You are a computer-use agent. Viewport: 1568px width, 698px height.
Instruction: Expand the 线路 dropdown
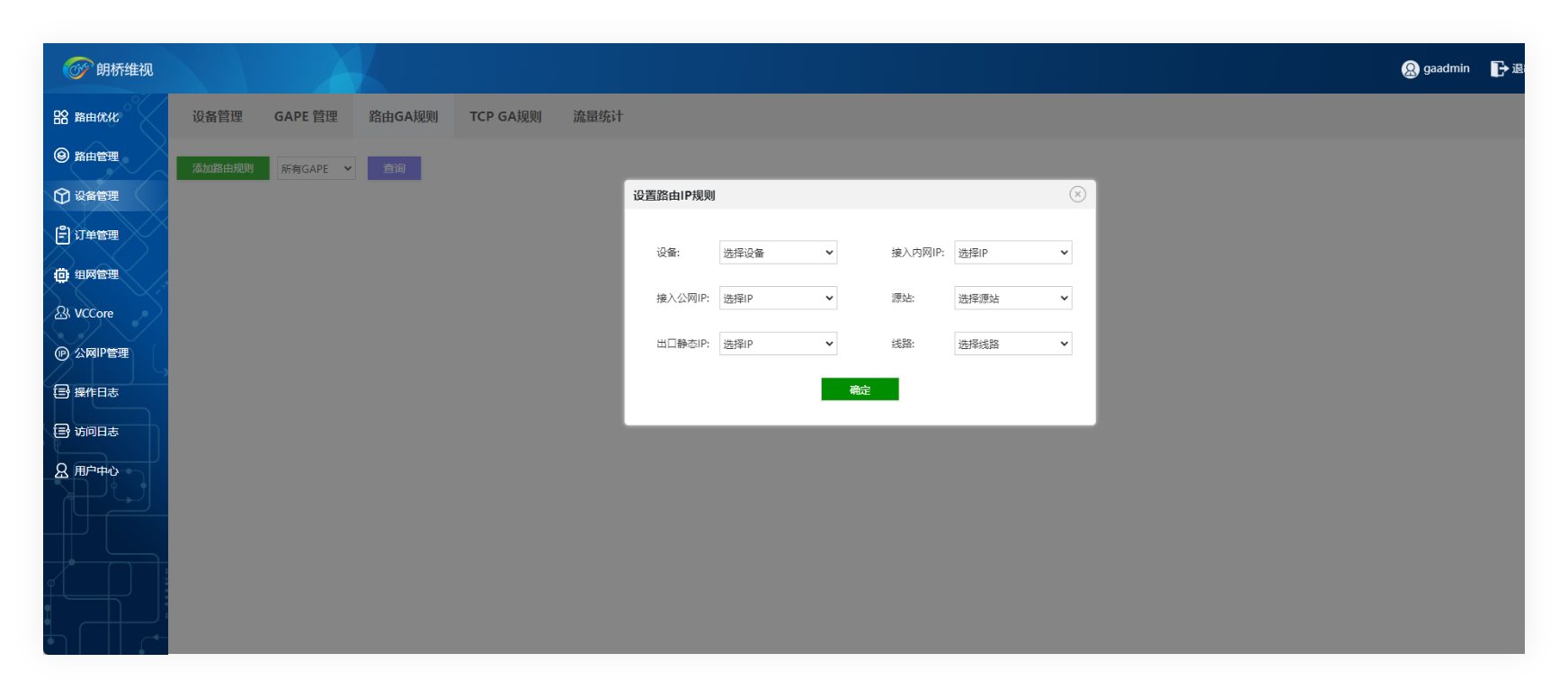pos(1012,344)
